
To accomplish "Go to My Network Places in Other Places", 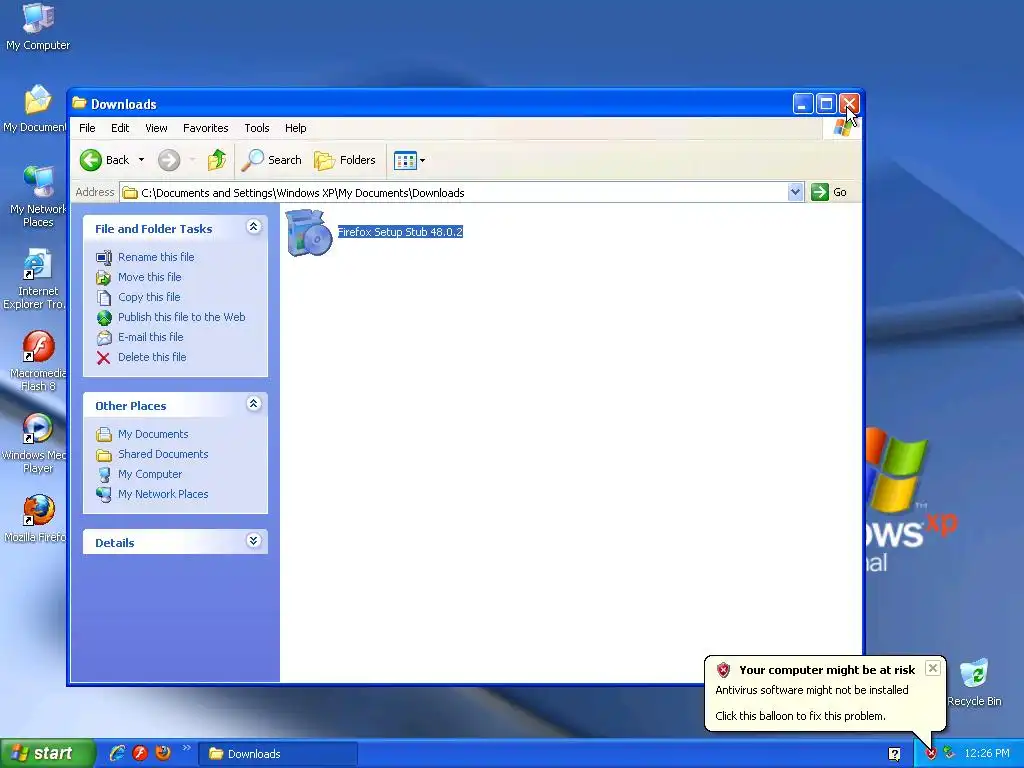I will point(163,494).
